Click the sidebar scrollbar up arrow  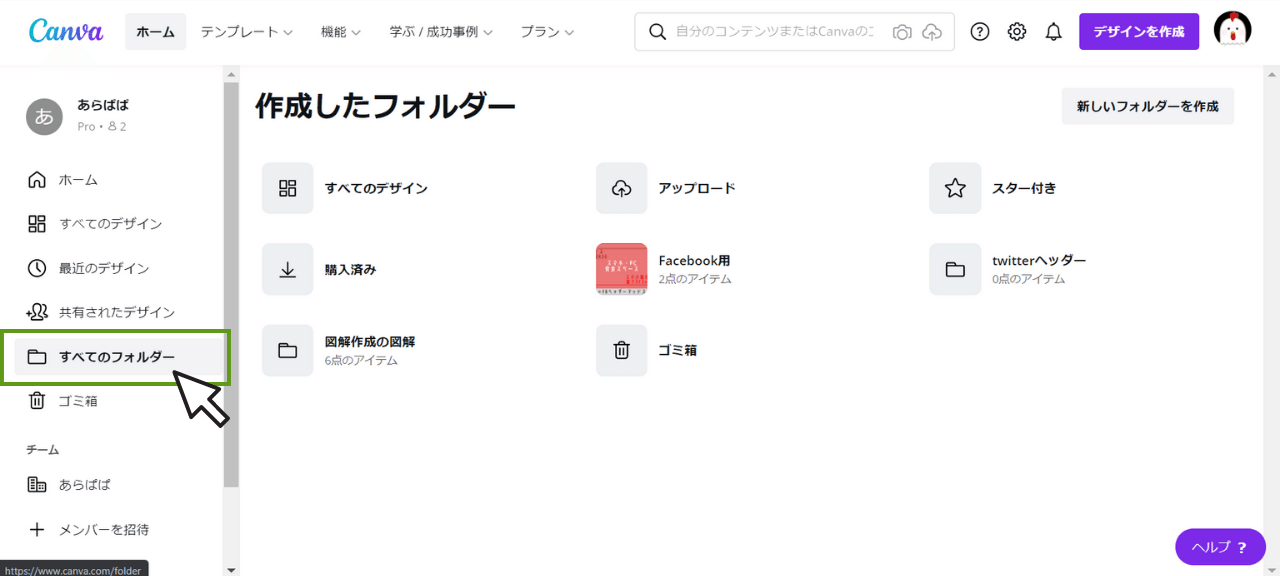click(231, 75)
